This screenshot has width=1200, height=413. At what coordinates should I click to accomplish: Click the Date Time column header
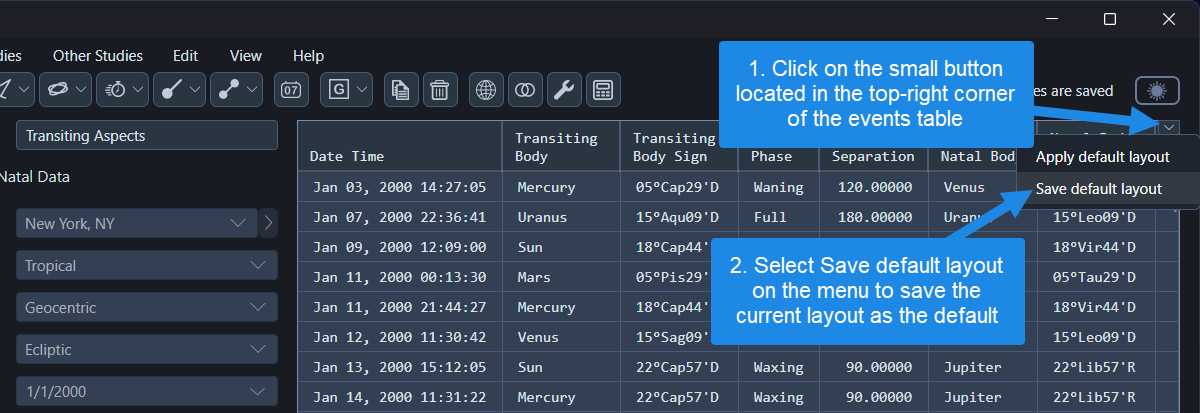pyautogui.click(x=400, y=146)
